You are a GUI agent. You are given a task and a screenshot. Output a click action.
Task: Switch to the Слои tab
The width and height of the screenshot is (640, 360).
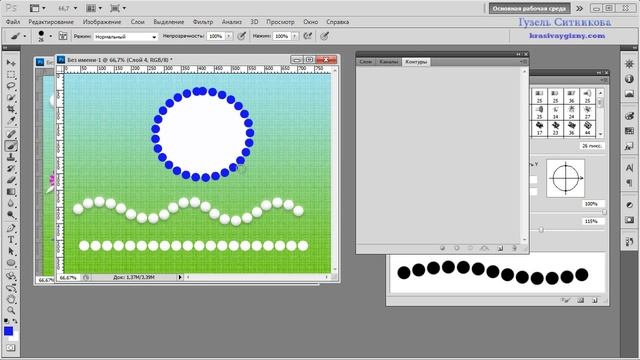pyautogui.click(x=365, y=62)
